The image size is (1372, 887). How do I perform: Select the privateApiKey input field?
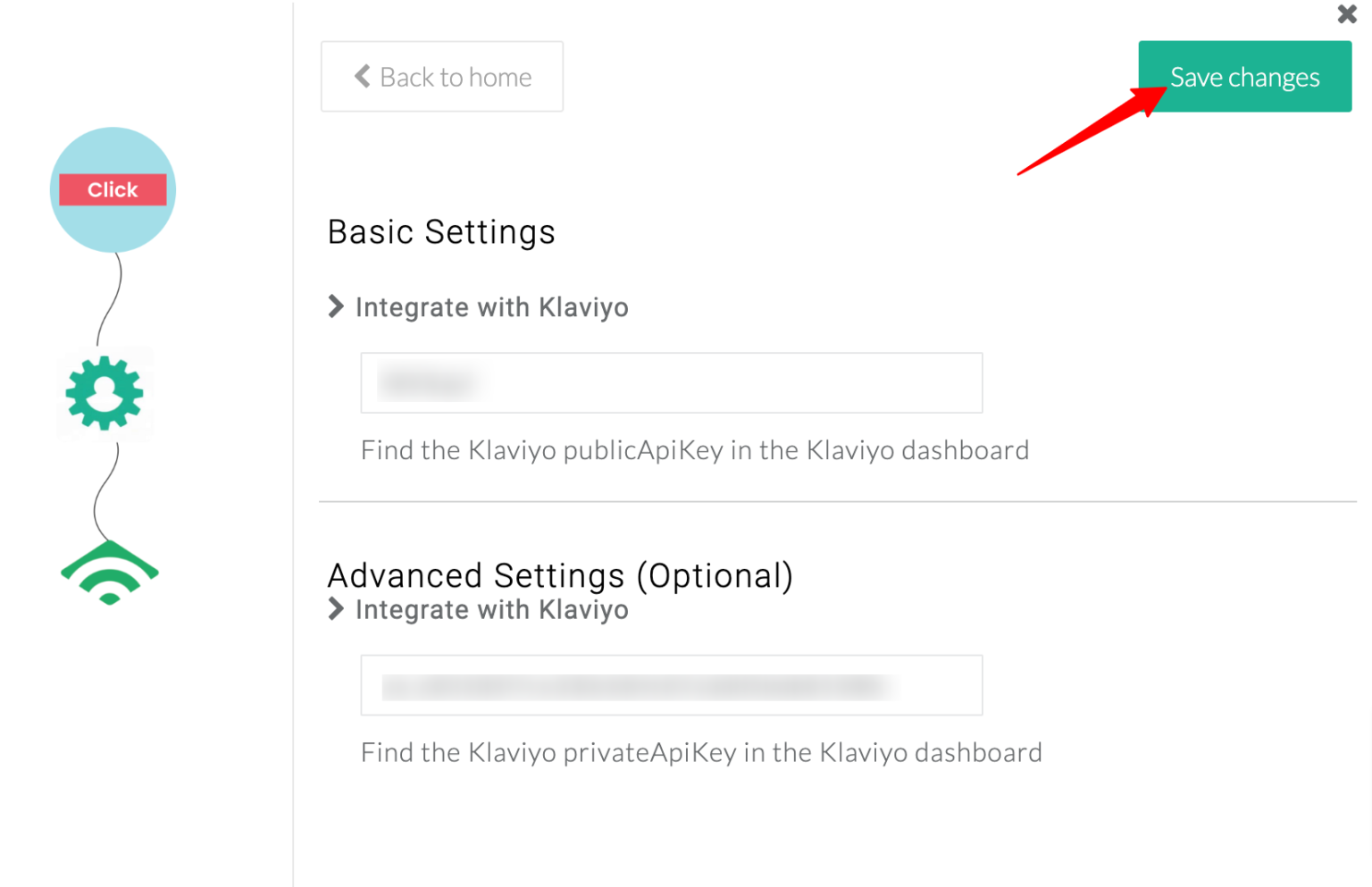point(671,685)
